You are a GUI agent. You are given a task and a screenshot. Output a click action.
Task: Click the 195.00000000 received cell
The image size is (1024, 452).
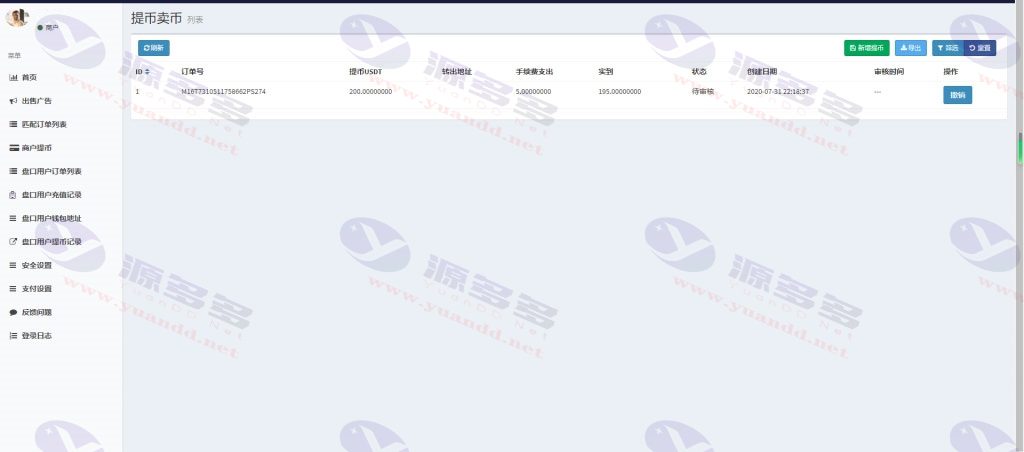(619, 91)
